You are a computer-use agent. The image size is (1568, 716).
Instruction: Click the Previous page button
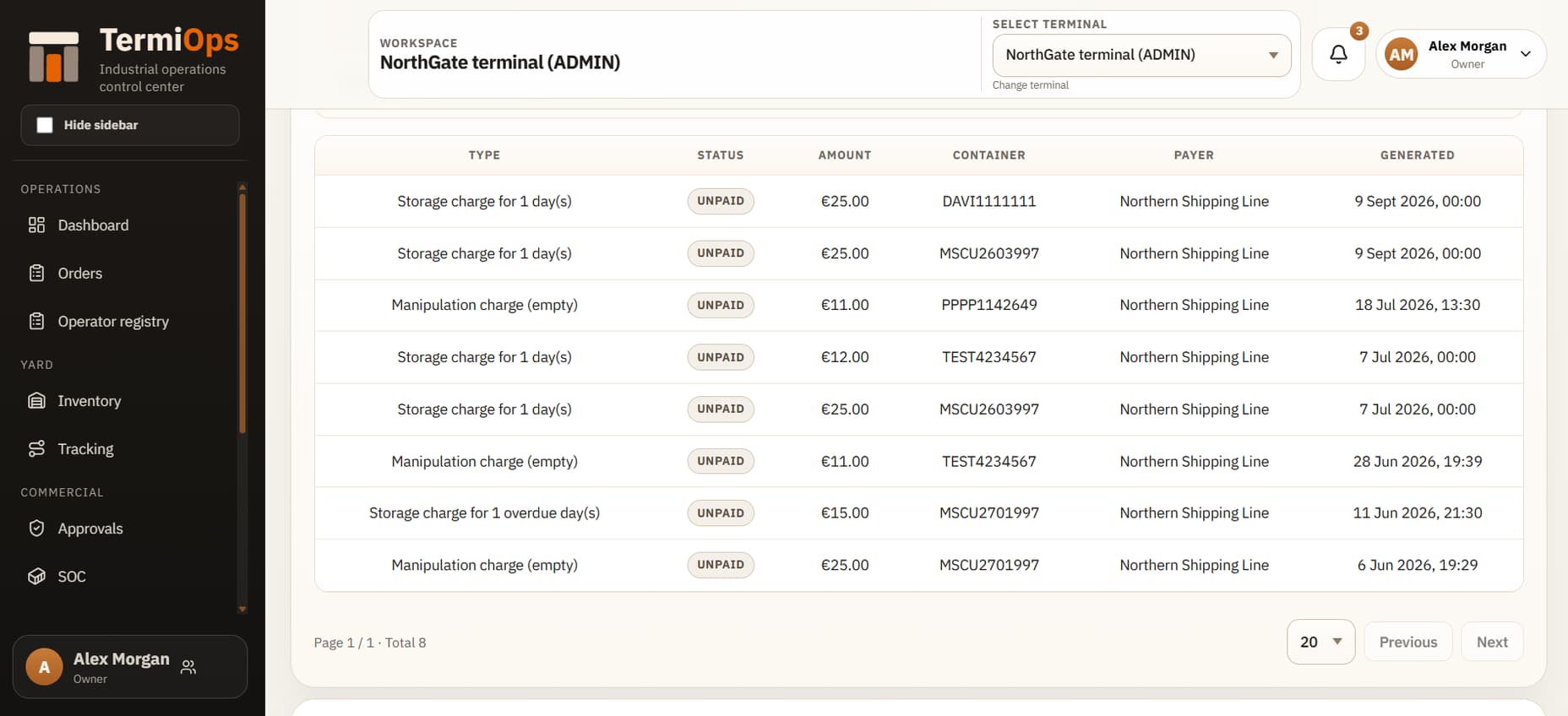coord(1407,642)
